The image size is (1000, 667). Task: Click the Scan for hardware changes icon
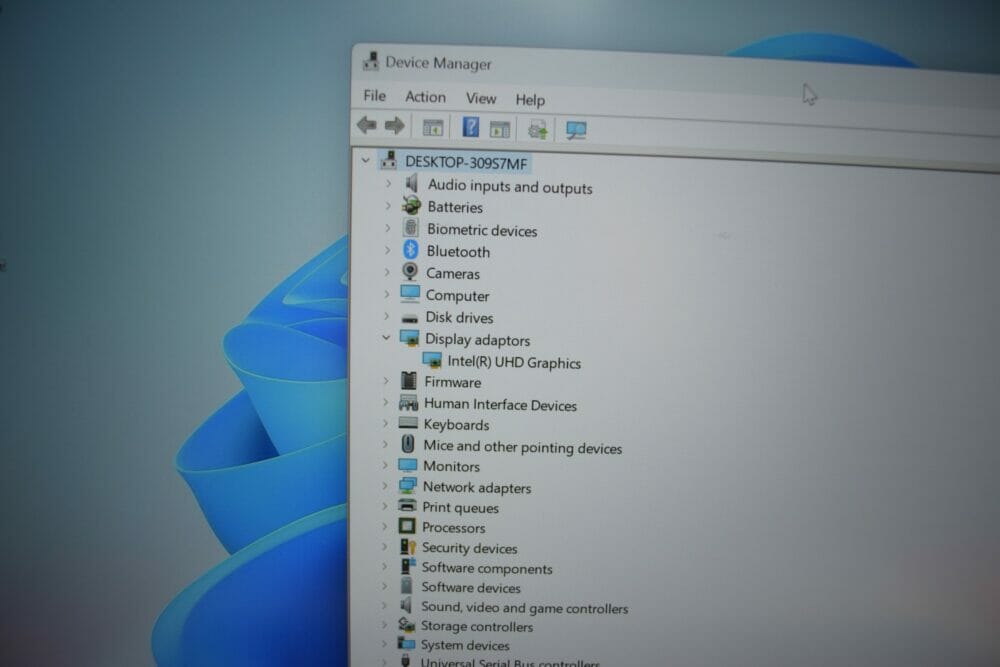(x=576, y=131)
